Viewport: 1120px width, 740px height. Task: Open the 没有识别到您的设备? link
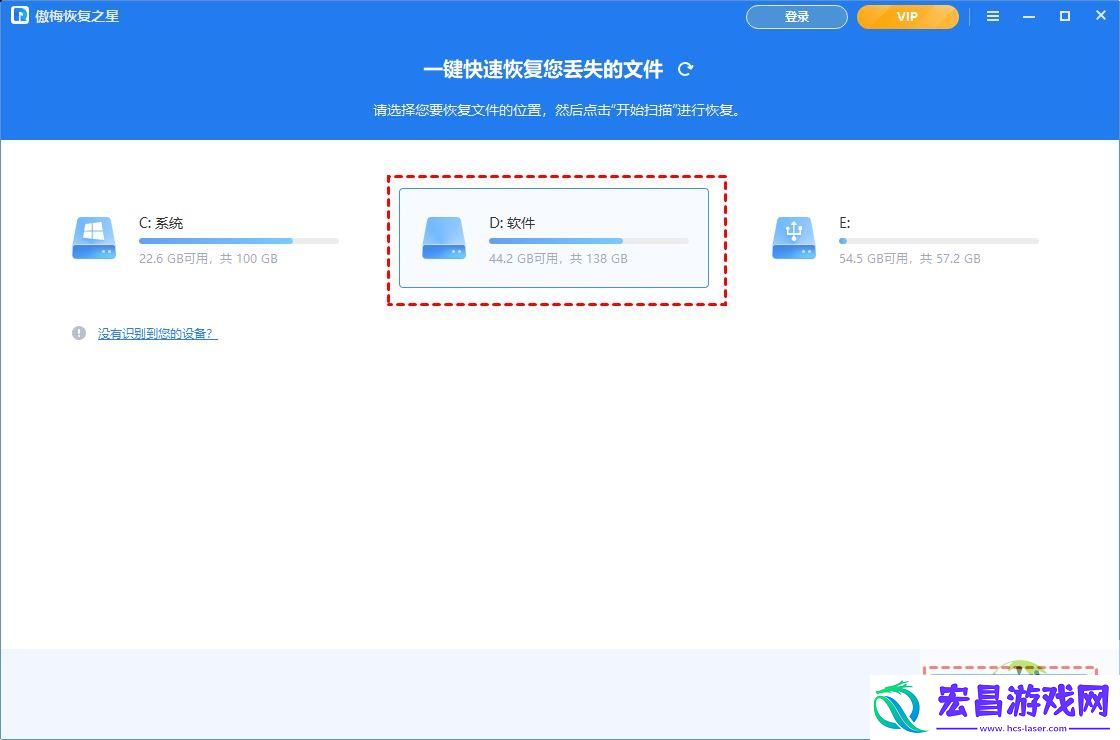(157, 334)
